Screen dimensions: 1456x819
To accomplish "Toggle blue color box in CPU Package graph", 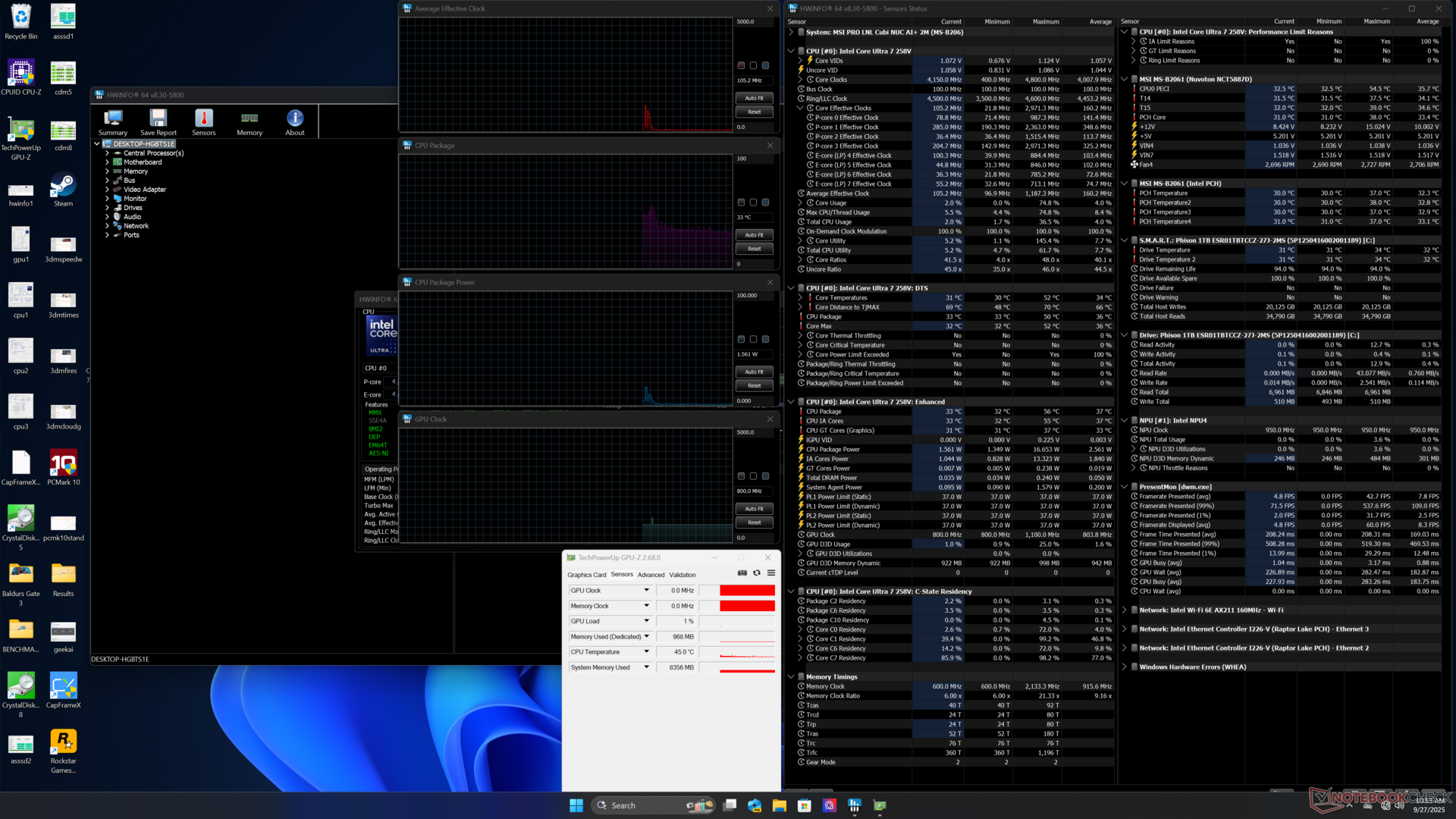I will tap(766, 202).
